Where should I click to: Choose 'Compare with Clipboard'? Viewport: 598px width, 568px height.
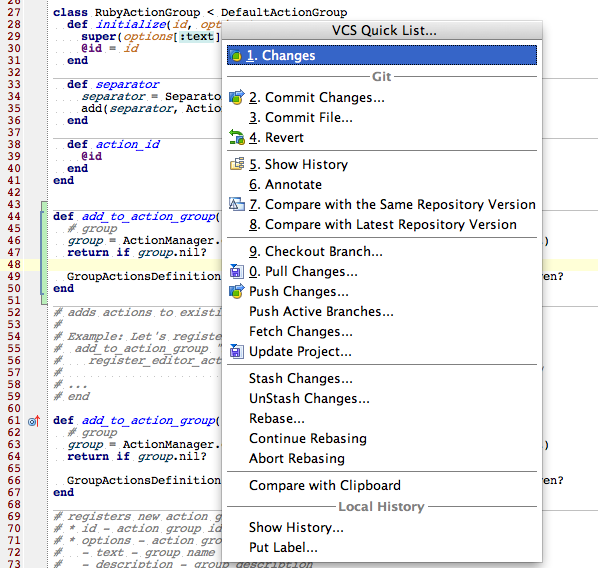coord(325,486)
